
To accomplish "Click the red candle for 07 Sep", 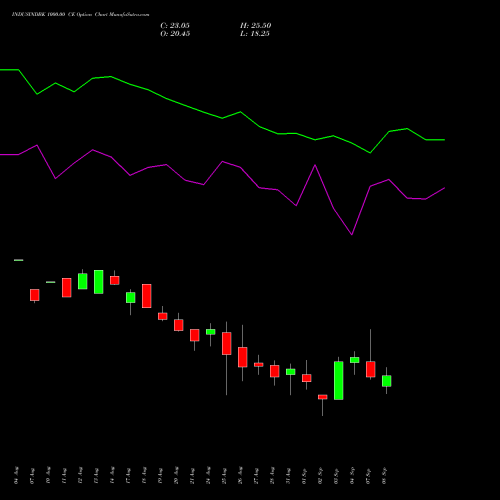I will (371, 369).
